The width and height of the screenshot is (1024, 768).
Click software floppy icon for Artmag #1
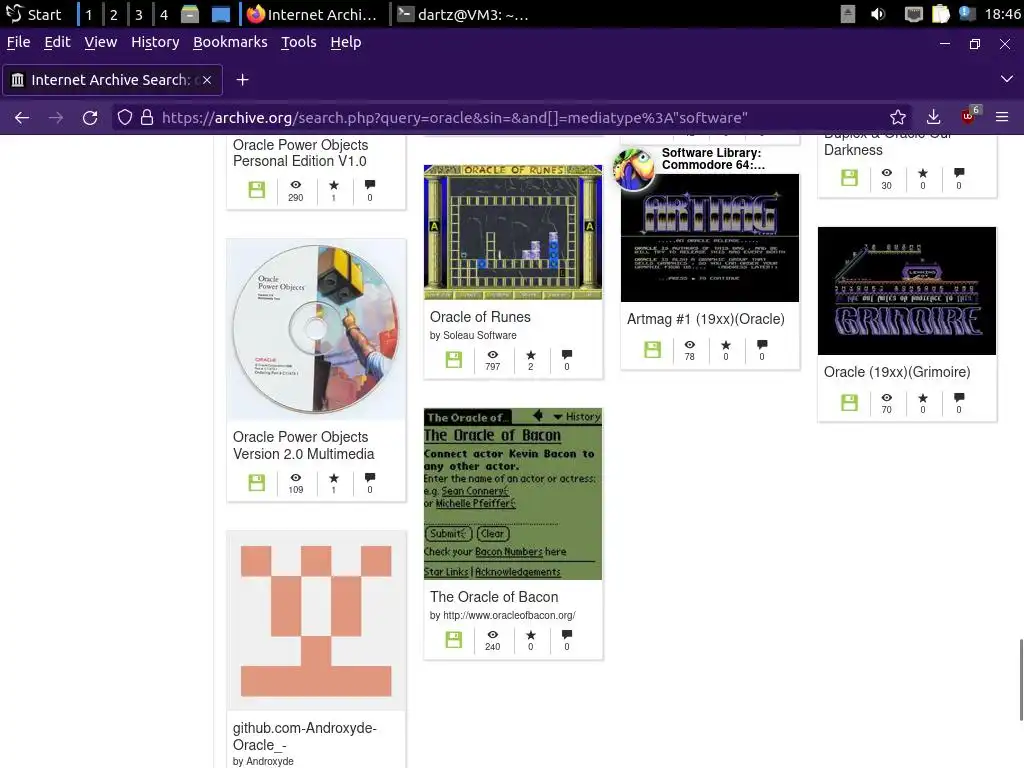[652, 349]
